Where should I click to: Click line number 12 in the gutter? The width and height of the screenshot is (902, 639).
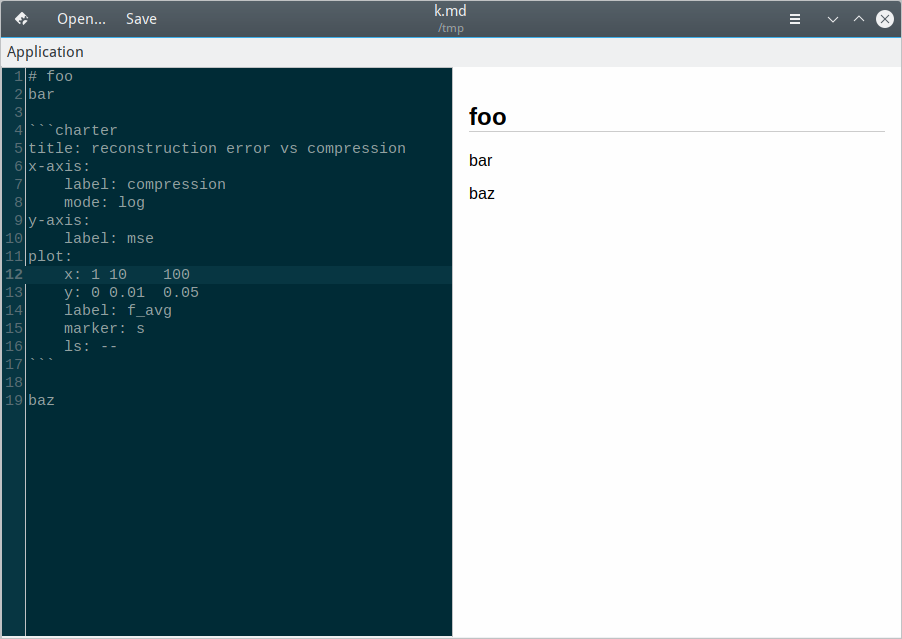tap(14, 274)
